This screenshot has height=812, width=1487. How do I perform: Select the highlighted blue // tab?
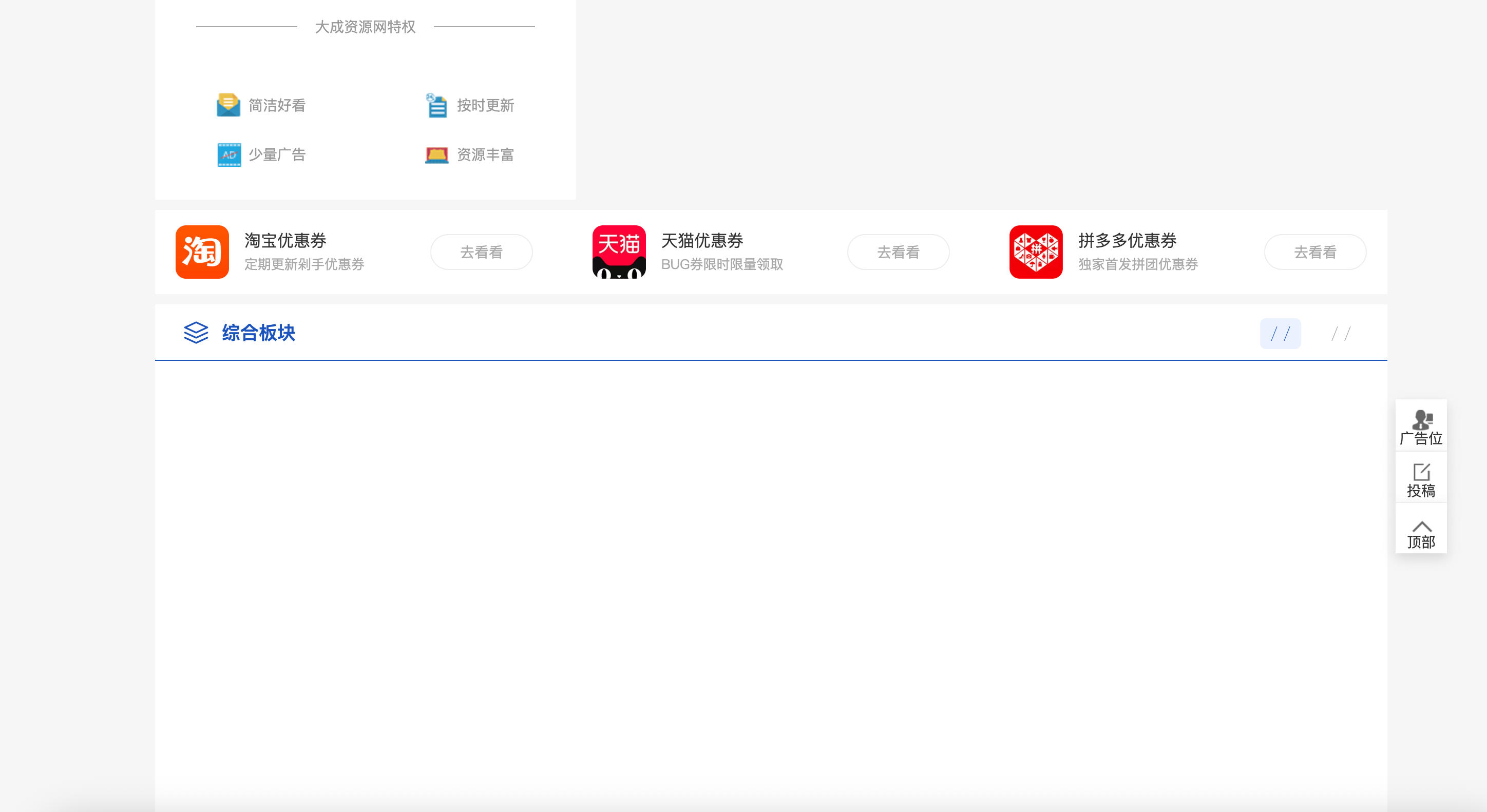[1280, 333]
